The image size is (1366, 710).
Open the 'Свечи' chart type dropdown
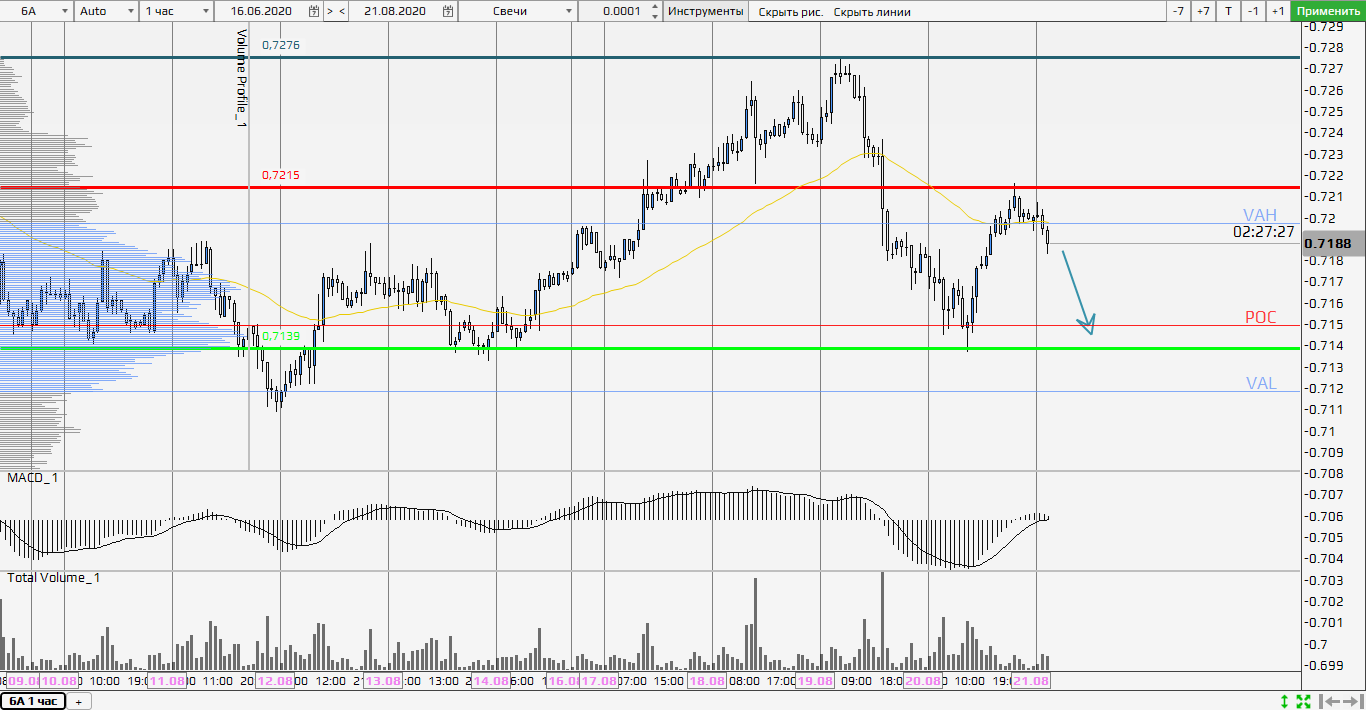point(569,11)
